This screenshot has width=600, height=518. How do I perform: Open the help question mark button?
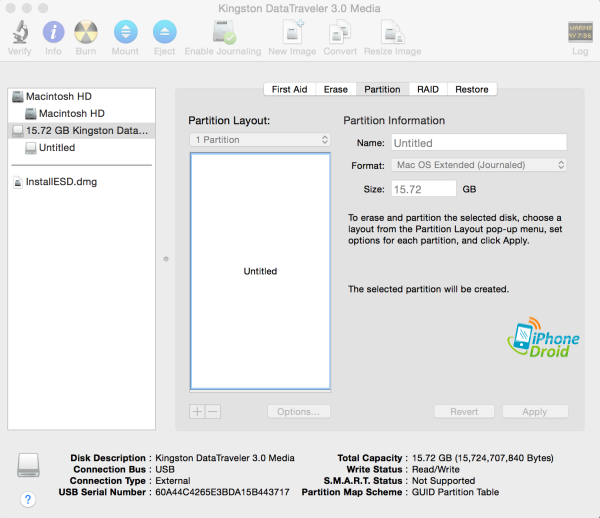click(x=28, y=499)
